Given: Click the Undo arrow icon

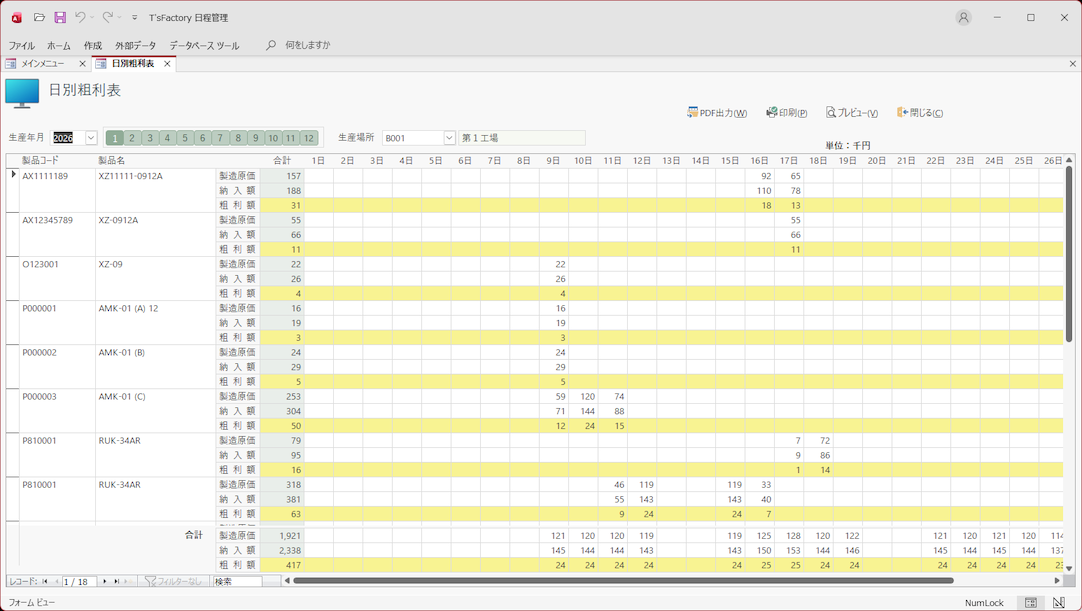Looking at the screenshot, I should (80, 17).
